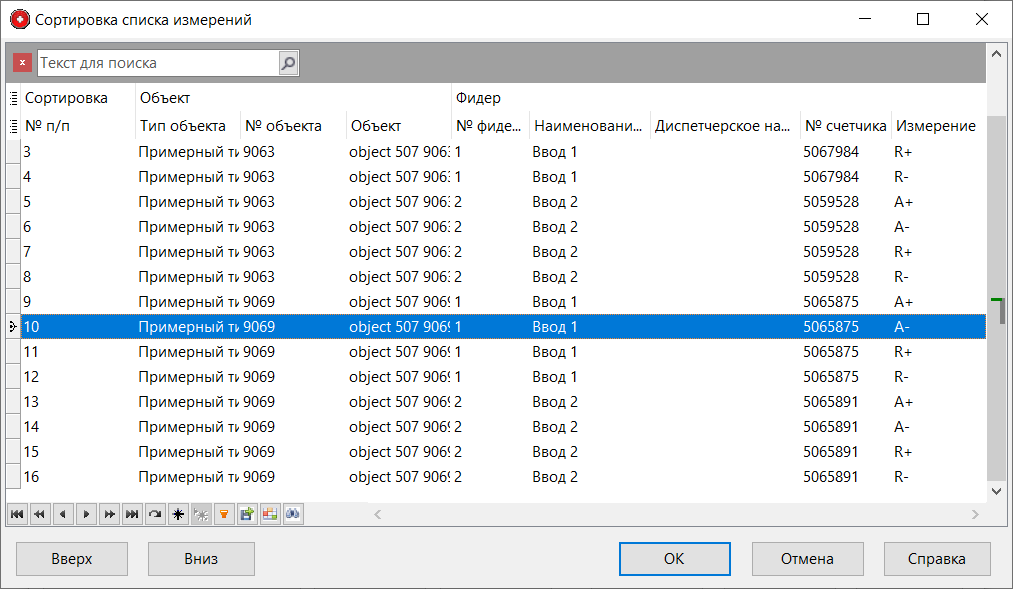The height and width of the screenshot is (589, 1013).
Task: Click the refresh records icon
Action: tap(155, 514)
